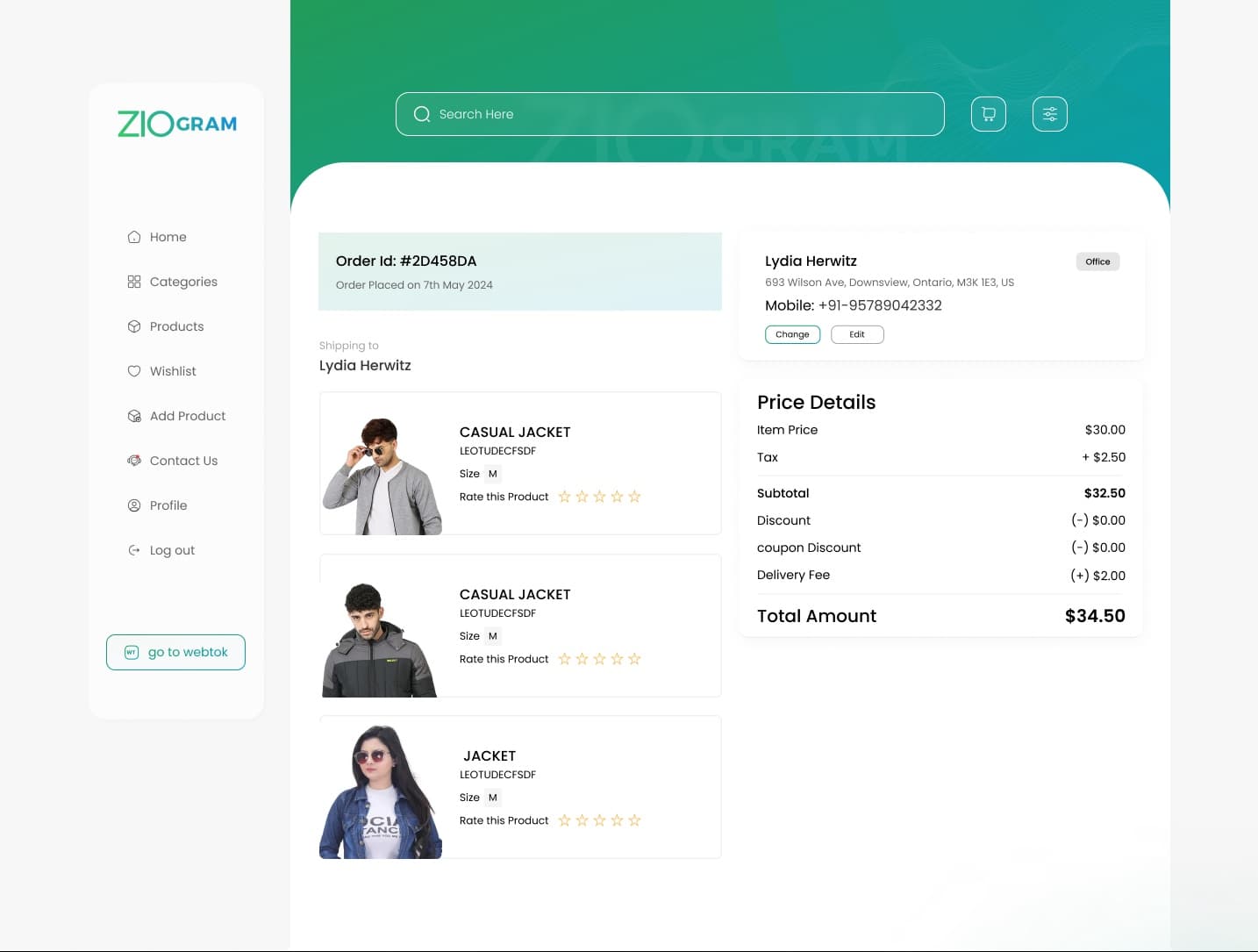Click the JACKET product title
The image size is (1258, 952).
tap(490, 756)
